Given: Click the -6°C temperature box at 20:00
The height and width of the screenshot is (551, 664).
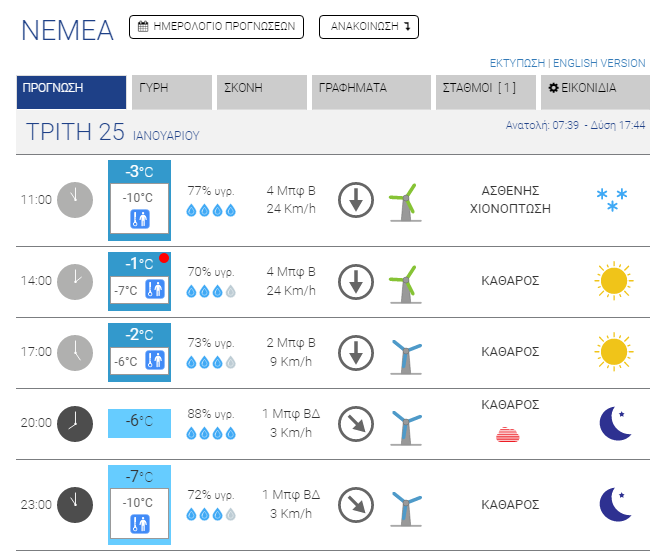Looking at the screenshot, I should coord(138,422).
